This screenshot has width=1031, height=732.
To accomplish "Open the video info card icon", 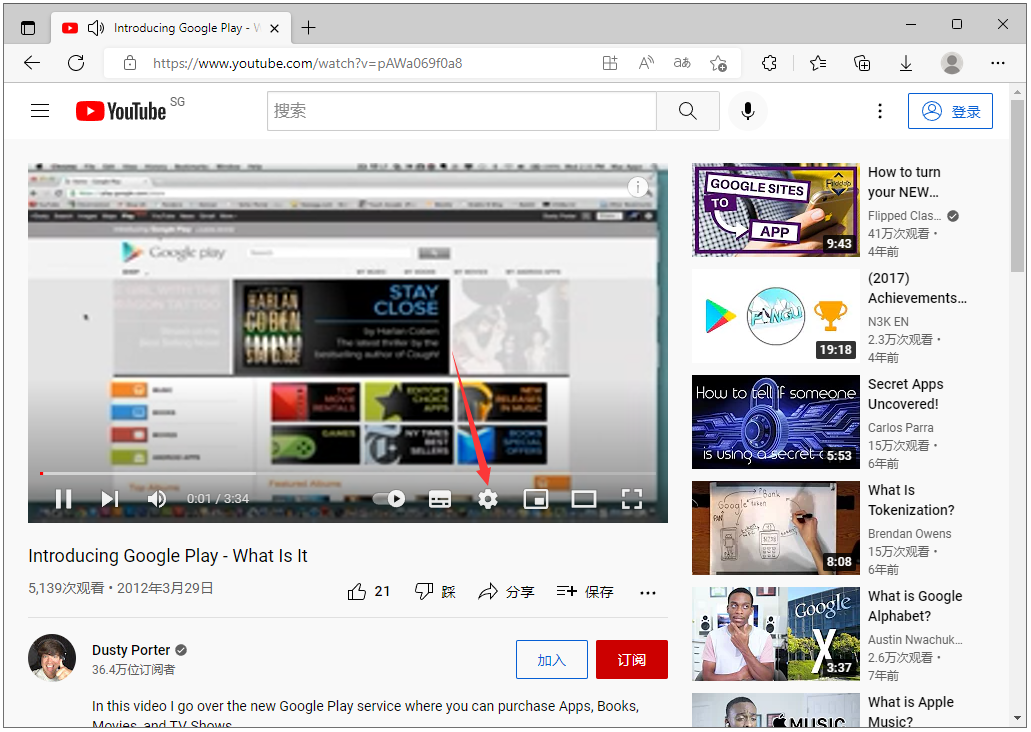I will click(x=637, y=187).
